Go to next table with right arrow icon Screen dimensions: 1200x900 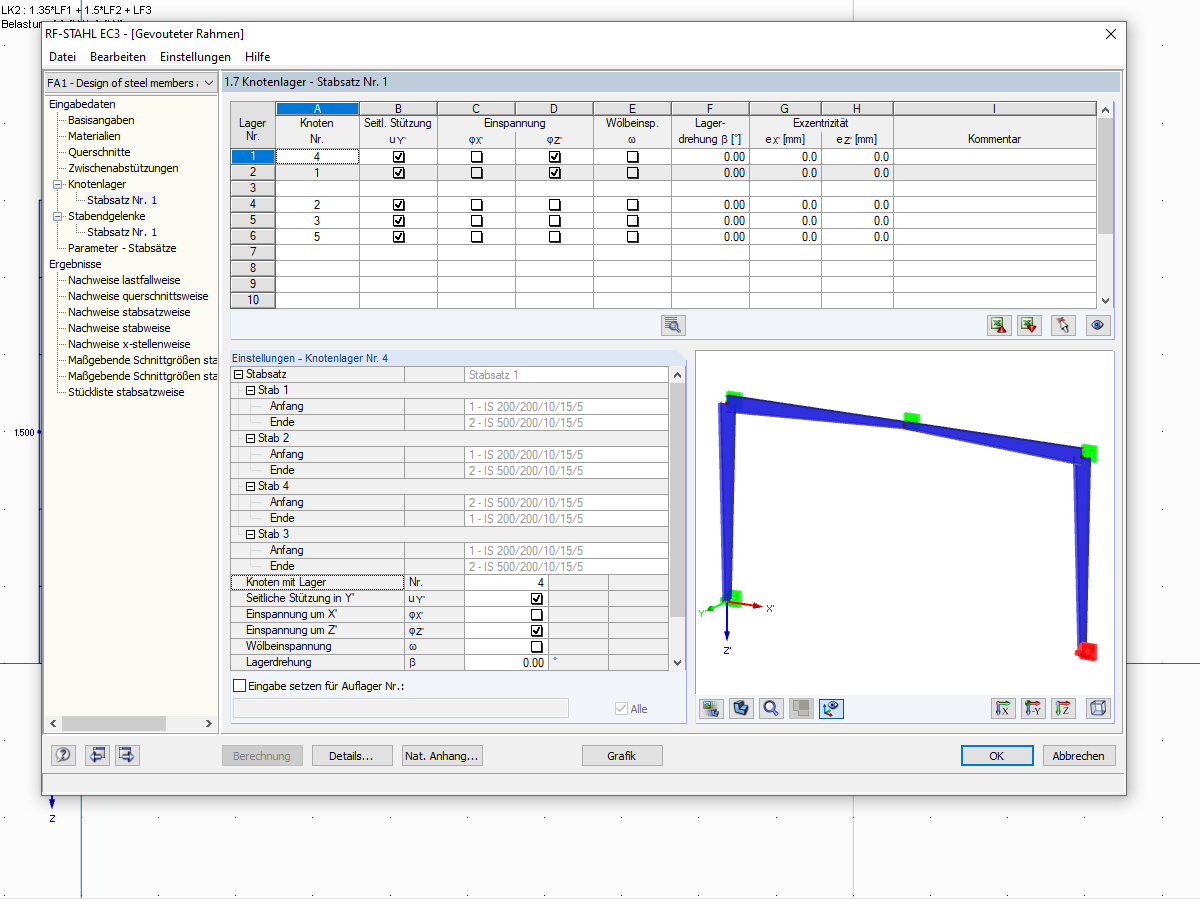[x=127, y=756]
